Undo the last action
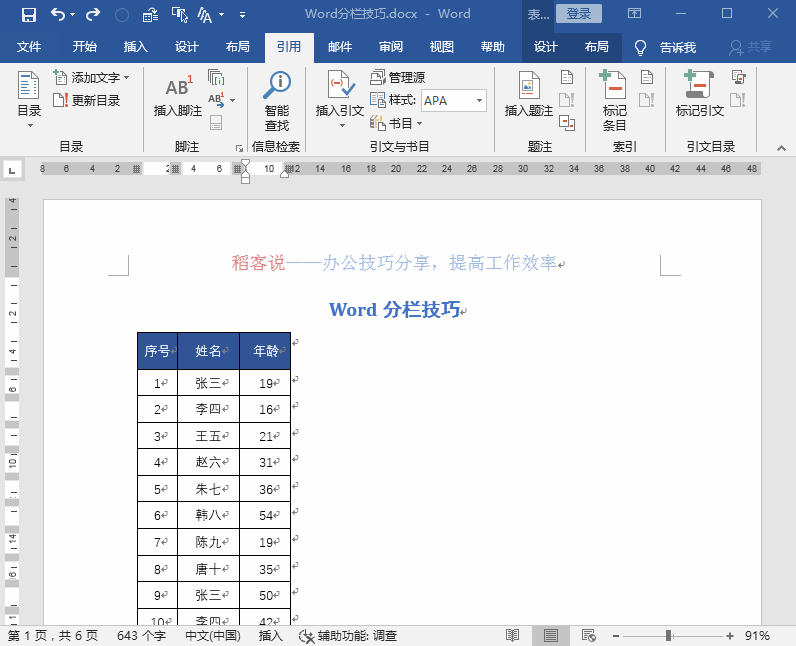 [x=57, y=14]
